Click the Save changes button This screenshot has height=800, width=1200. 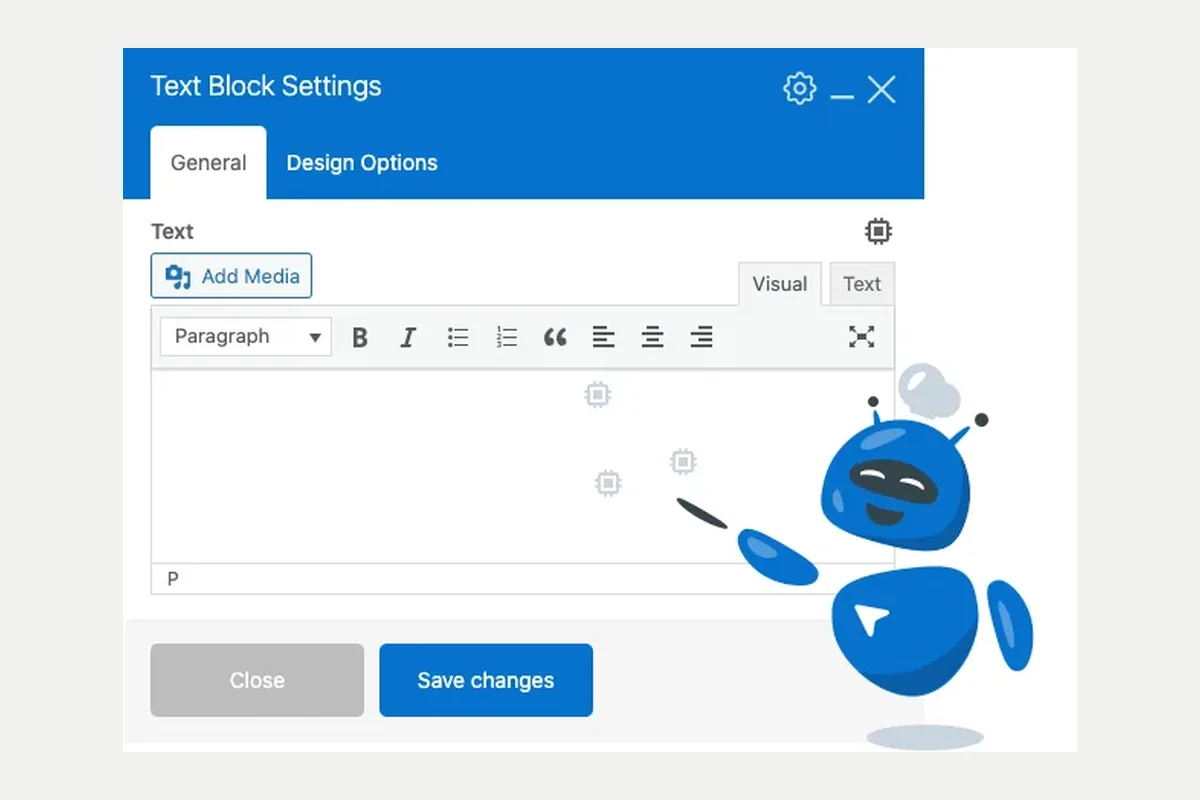click(486, 680)
